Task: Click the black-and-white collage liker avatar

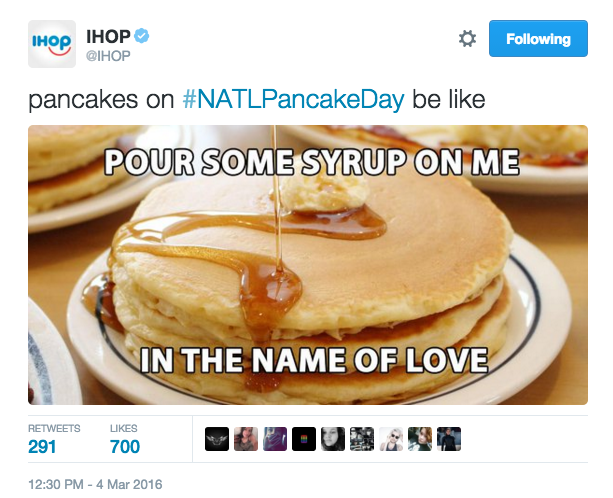Action: coord(362,439)
